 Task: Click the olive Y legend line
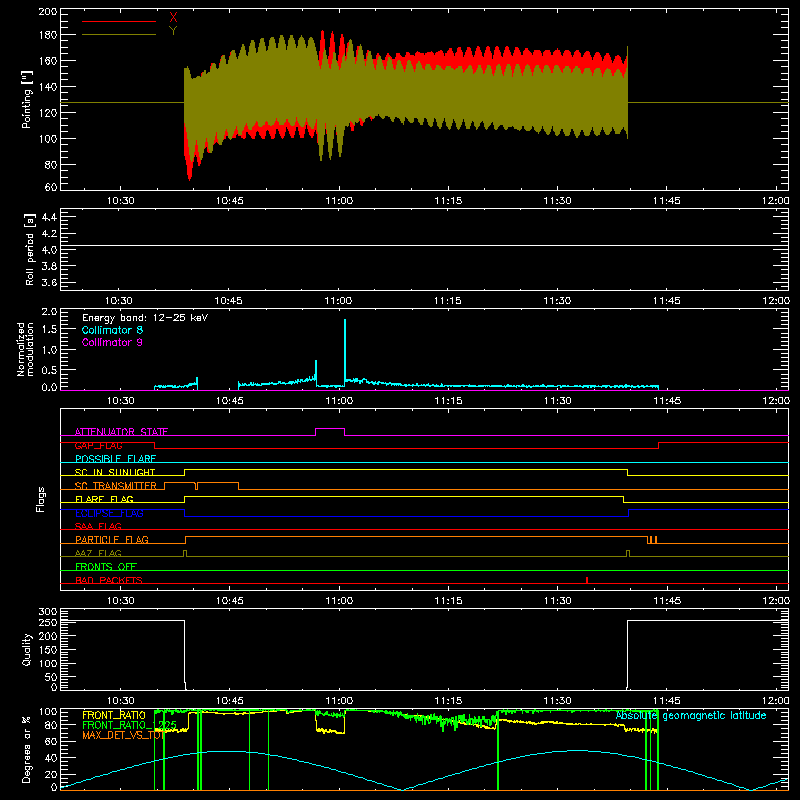(x=119, y=34)
